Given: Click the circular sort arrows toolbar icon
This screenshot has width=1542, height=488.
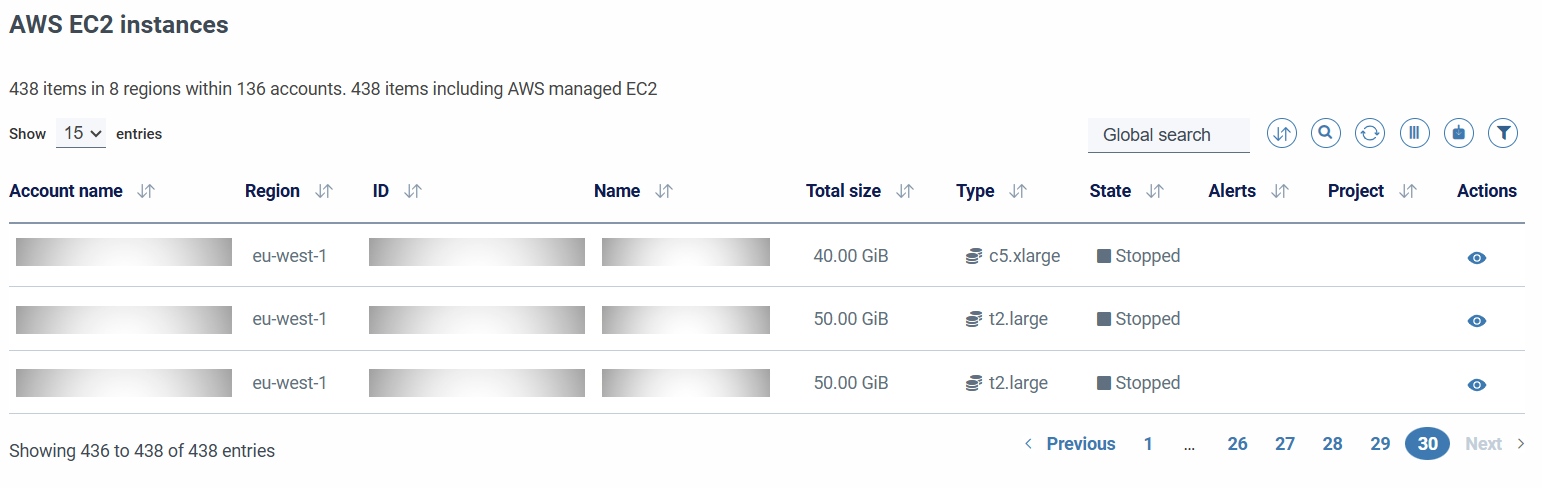Looking at the screenshot, I should [x=1282, y=132].
